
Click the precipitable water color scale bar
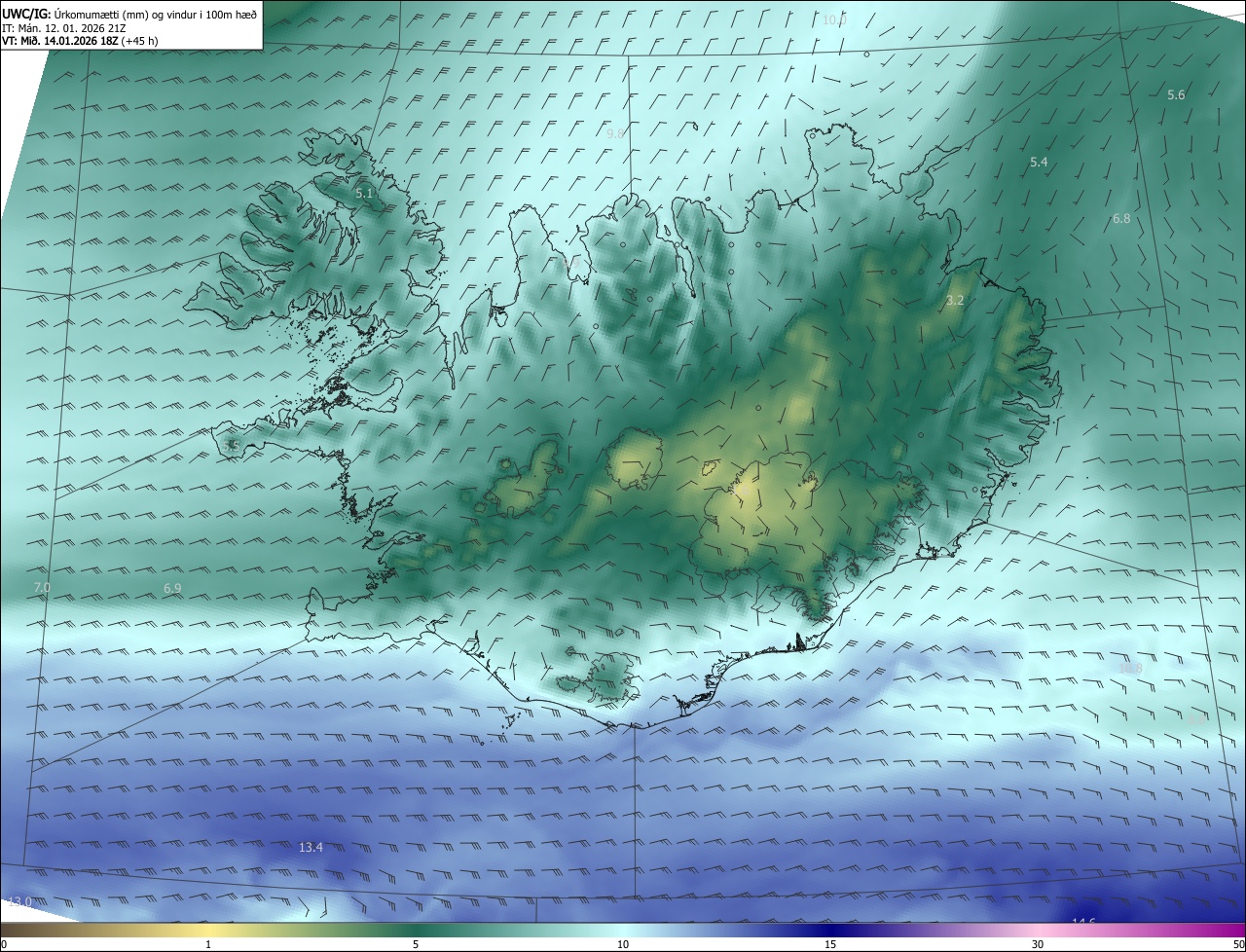(x=623, y=930)
